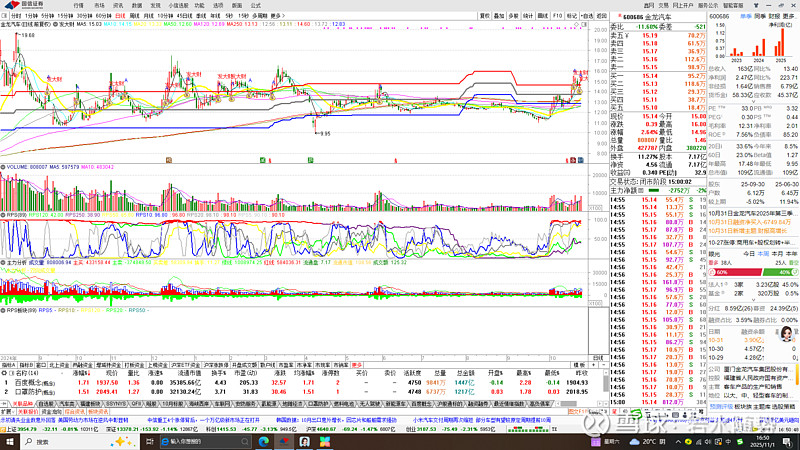The image size is (800, 450).
Task: Click the weather 20°C tray icon
Action: (647, 442)
